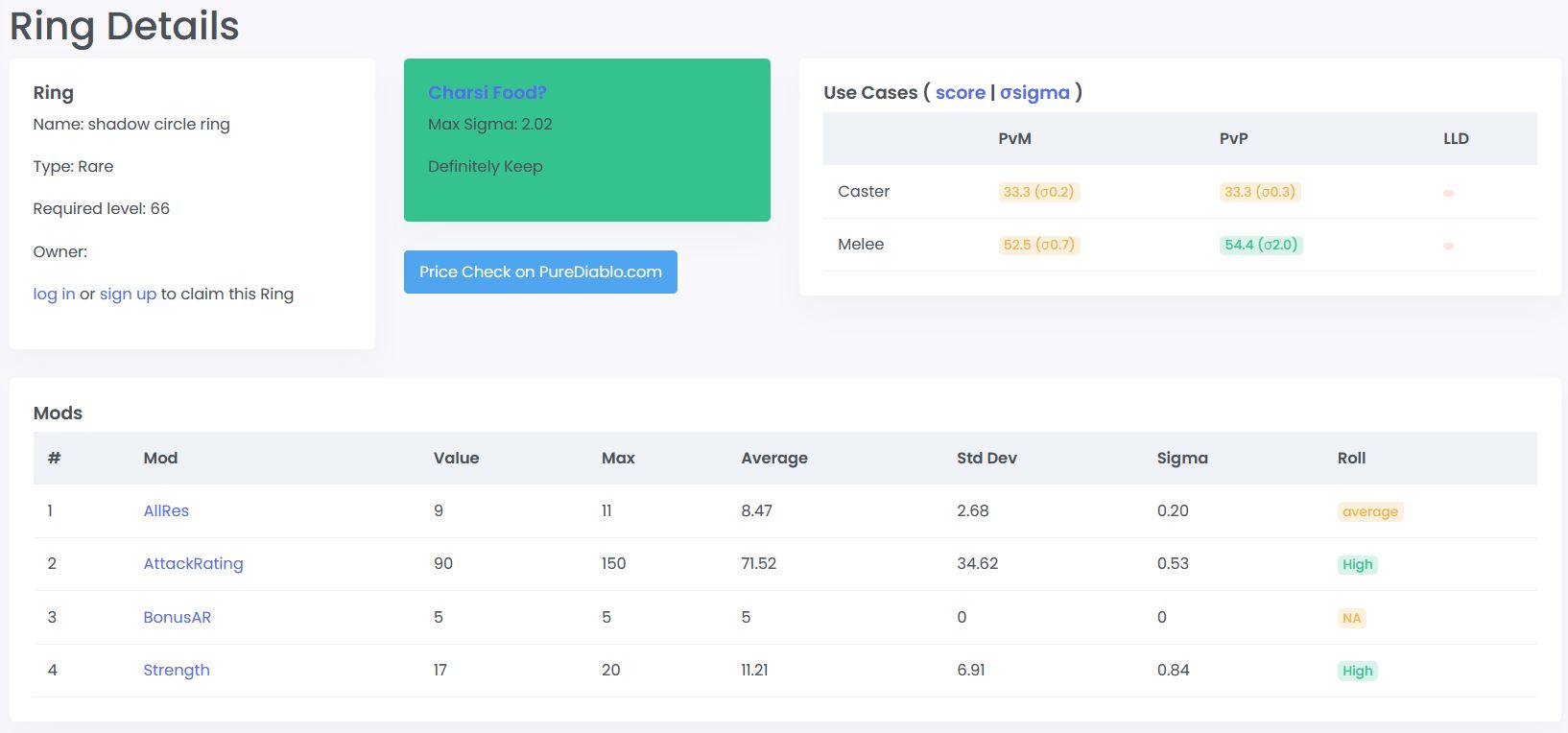Click the 'average' roll badge for AllRes

point(1369,511)
